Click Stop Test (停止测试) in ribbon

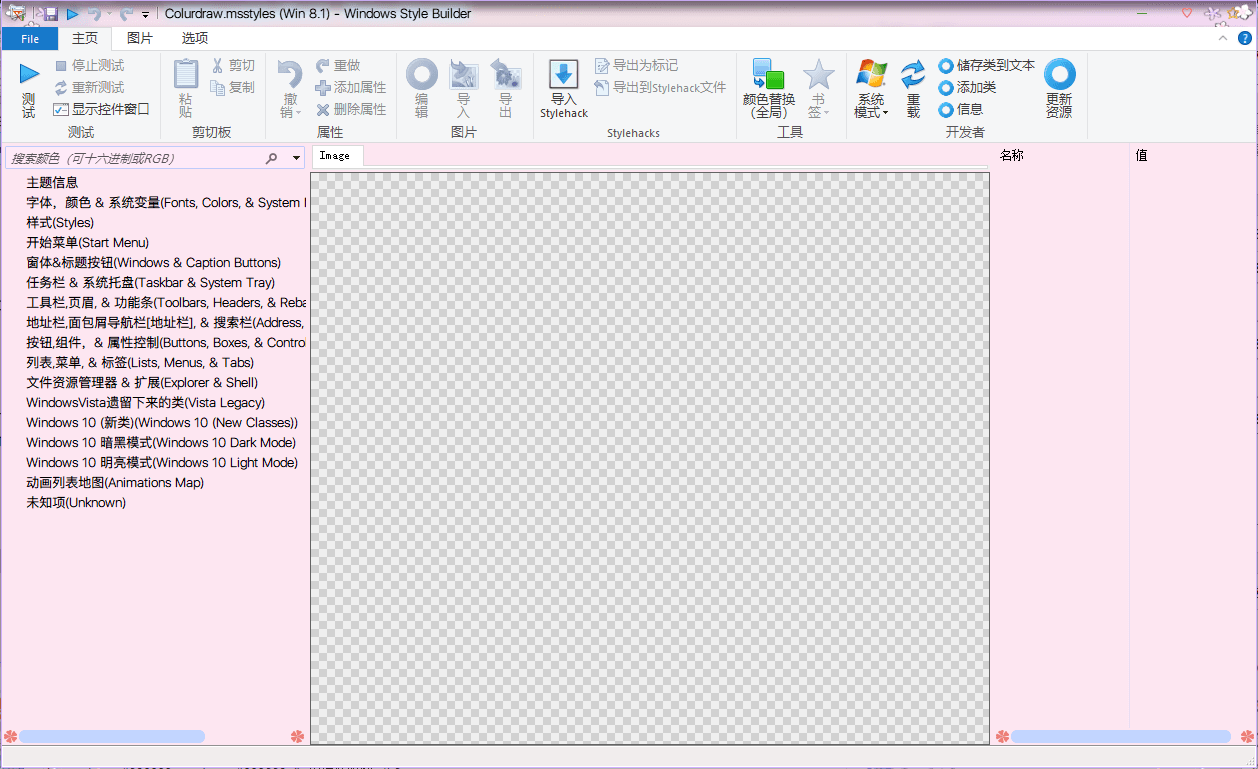[x=89, y=65]
